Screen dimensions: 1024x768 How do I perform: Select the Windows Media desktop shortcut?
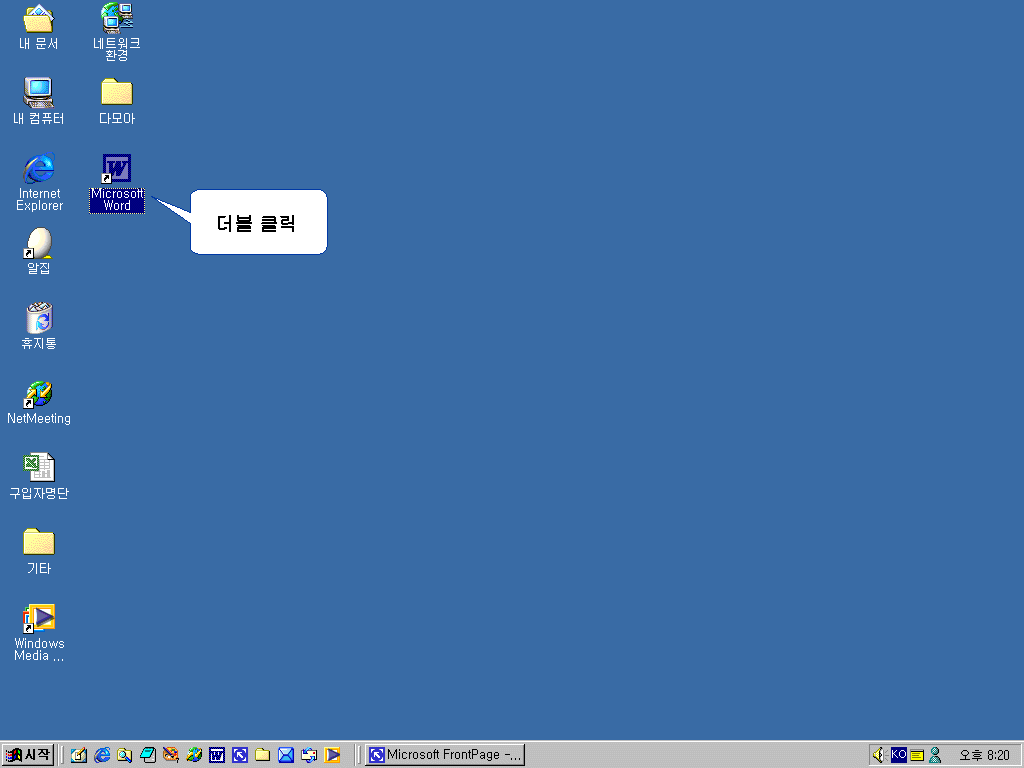tap(39, 633)
